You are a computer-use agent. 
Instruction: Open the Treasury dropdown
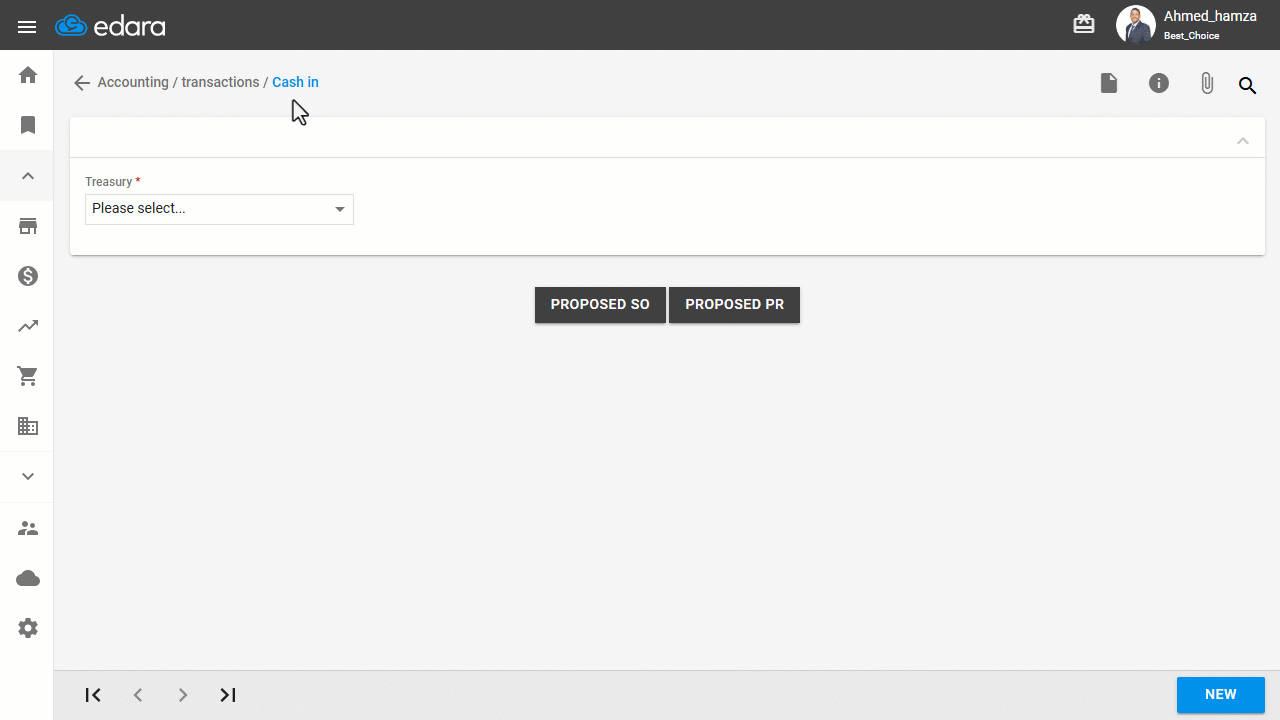tap(219, 209)
